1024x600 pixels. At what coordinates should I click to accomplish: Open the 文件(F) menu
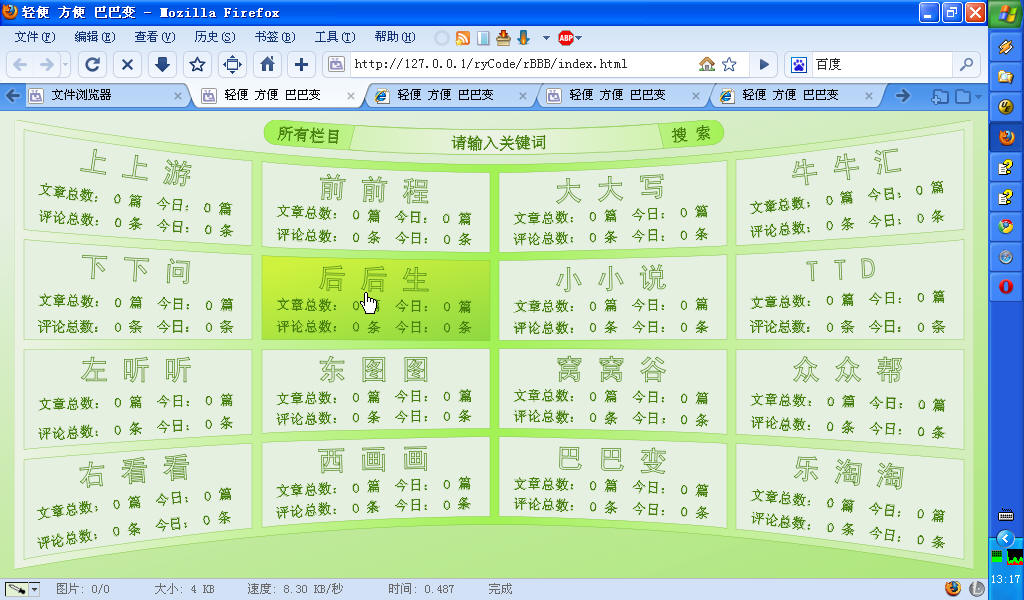pos(35,37)
